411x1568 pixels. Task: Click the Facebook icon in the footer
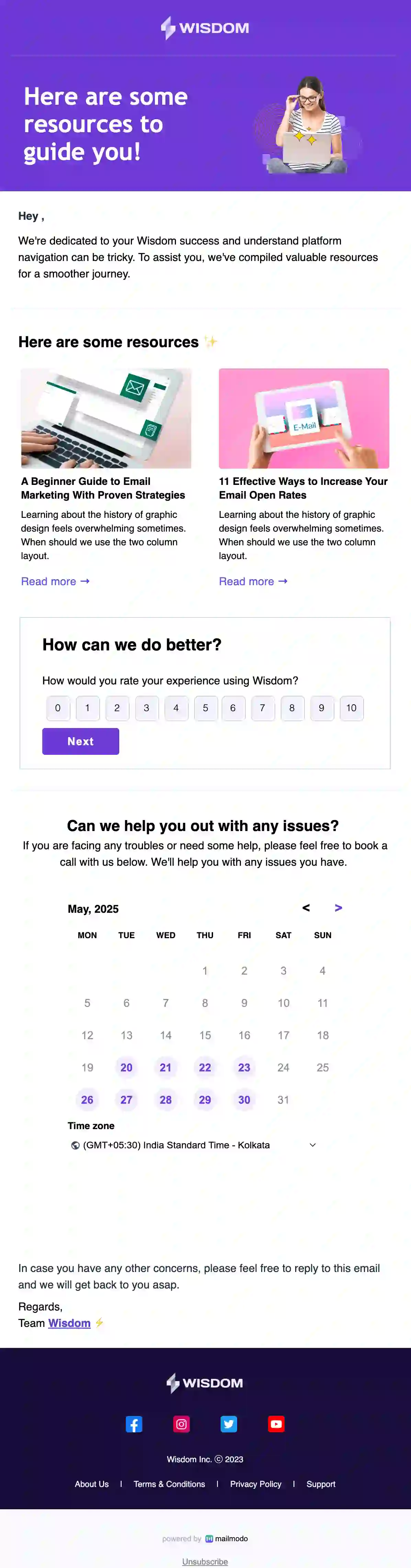(x=135, y=1424)
